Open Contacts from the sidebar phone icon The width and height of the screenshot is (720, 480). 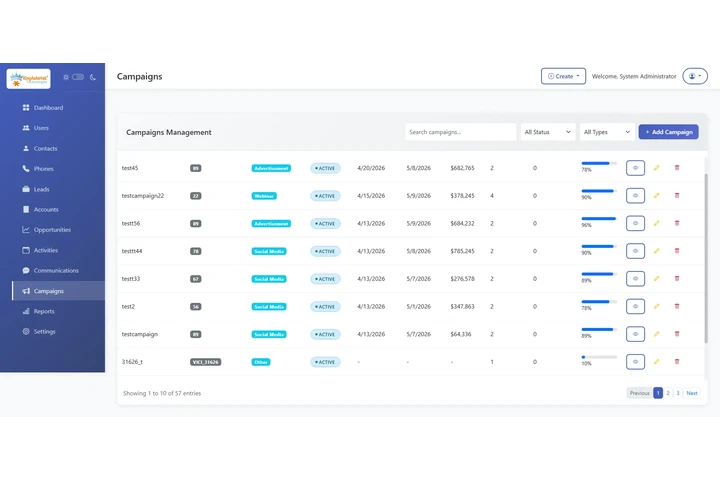click(45, 148)
